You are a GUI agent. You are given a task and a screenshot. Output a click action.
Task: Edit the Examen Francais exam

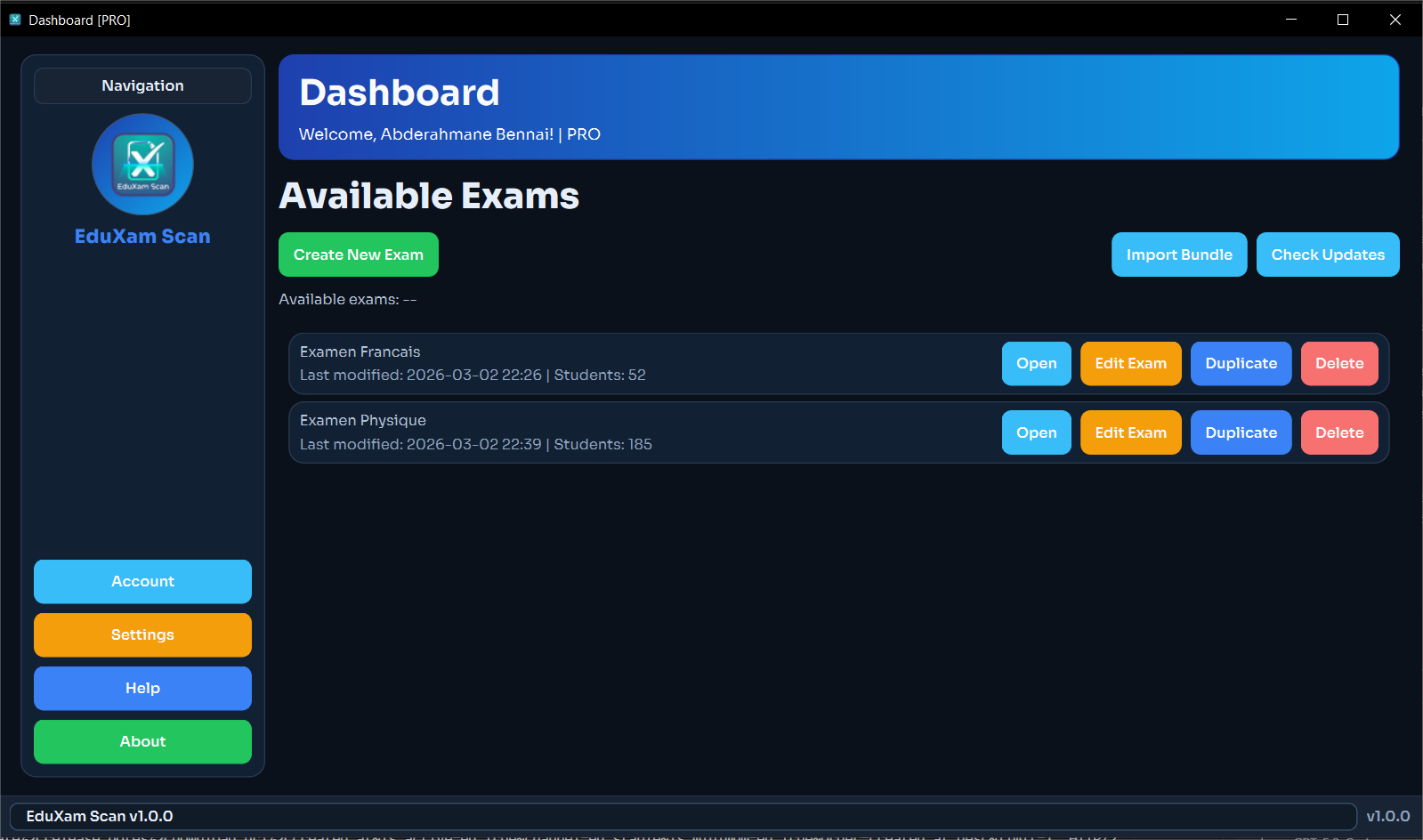(1130, 364)
